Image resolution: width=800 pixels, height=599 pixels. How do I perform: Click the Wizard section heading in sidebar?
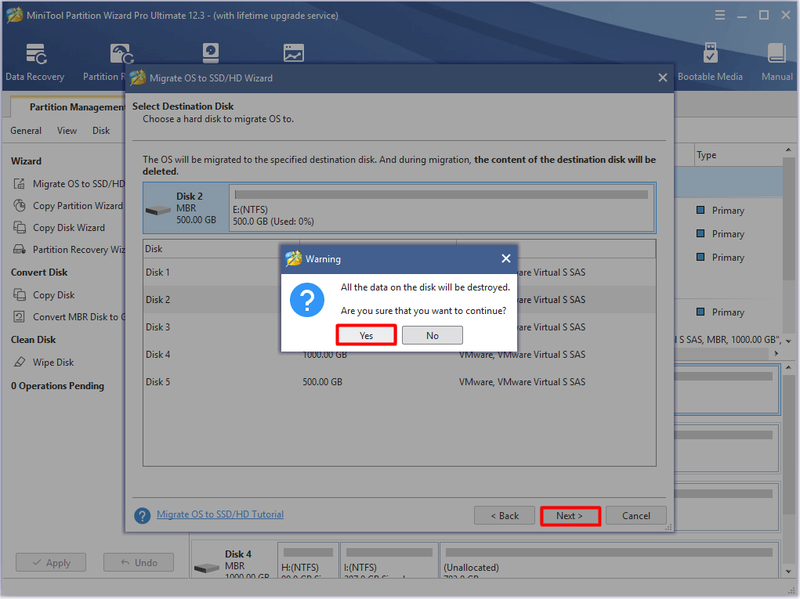click(26, 161)
